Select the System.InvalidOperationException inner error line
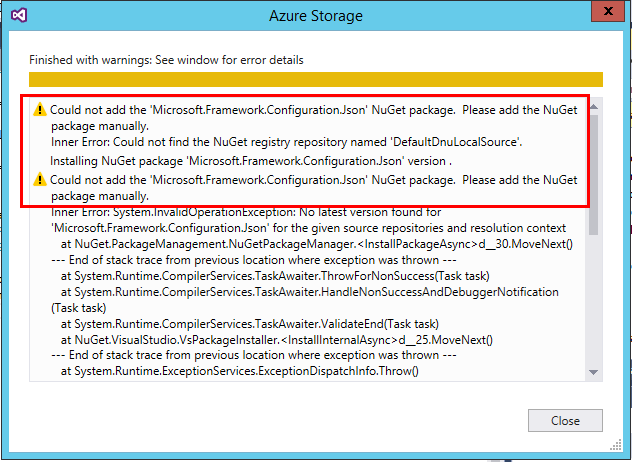This screenshot has width=632, height=462. (308, 220)
